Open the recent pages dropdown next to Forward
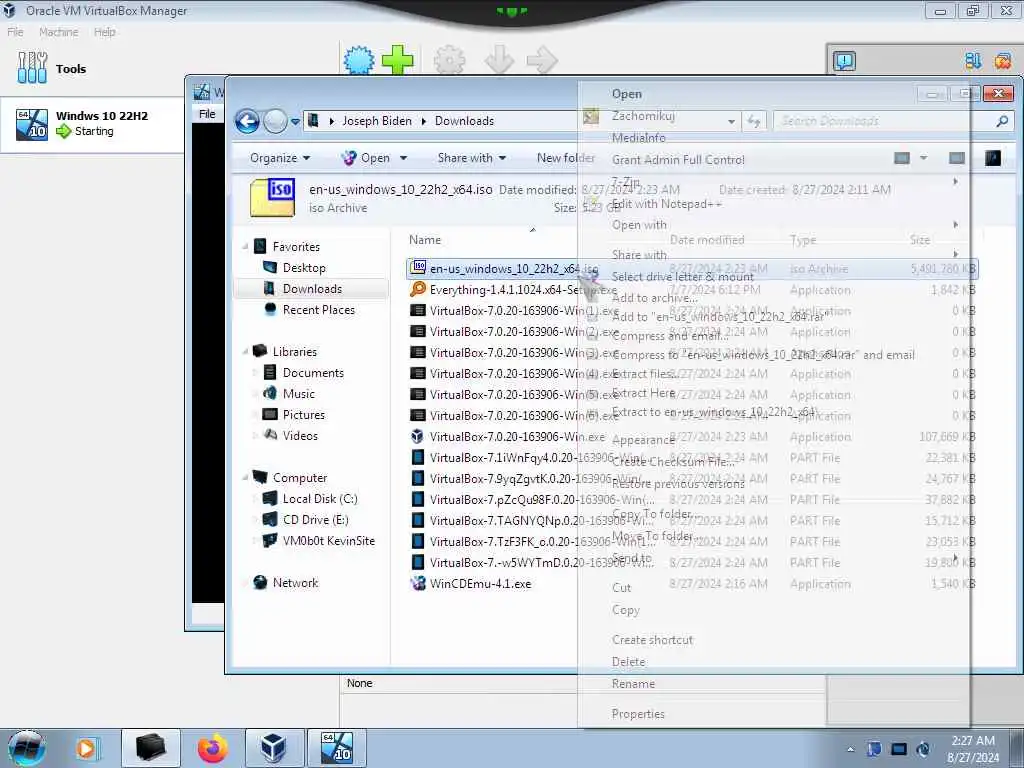The height and width of the screenshot is (768, 1024). click(x=295, y=121)
